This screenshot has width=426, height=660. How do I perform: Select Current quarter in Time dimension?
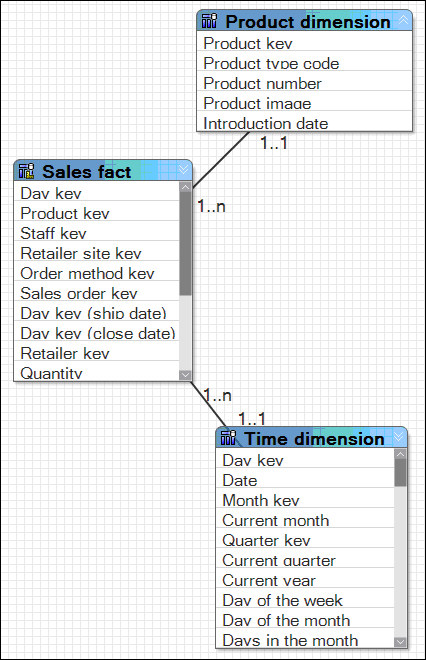[305, 560]
